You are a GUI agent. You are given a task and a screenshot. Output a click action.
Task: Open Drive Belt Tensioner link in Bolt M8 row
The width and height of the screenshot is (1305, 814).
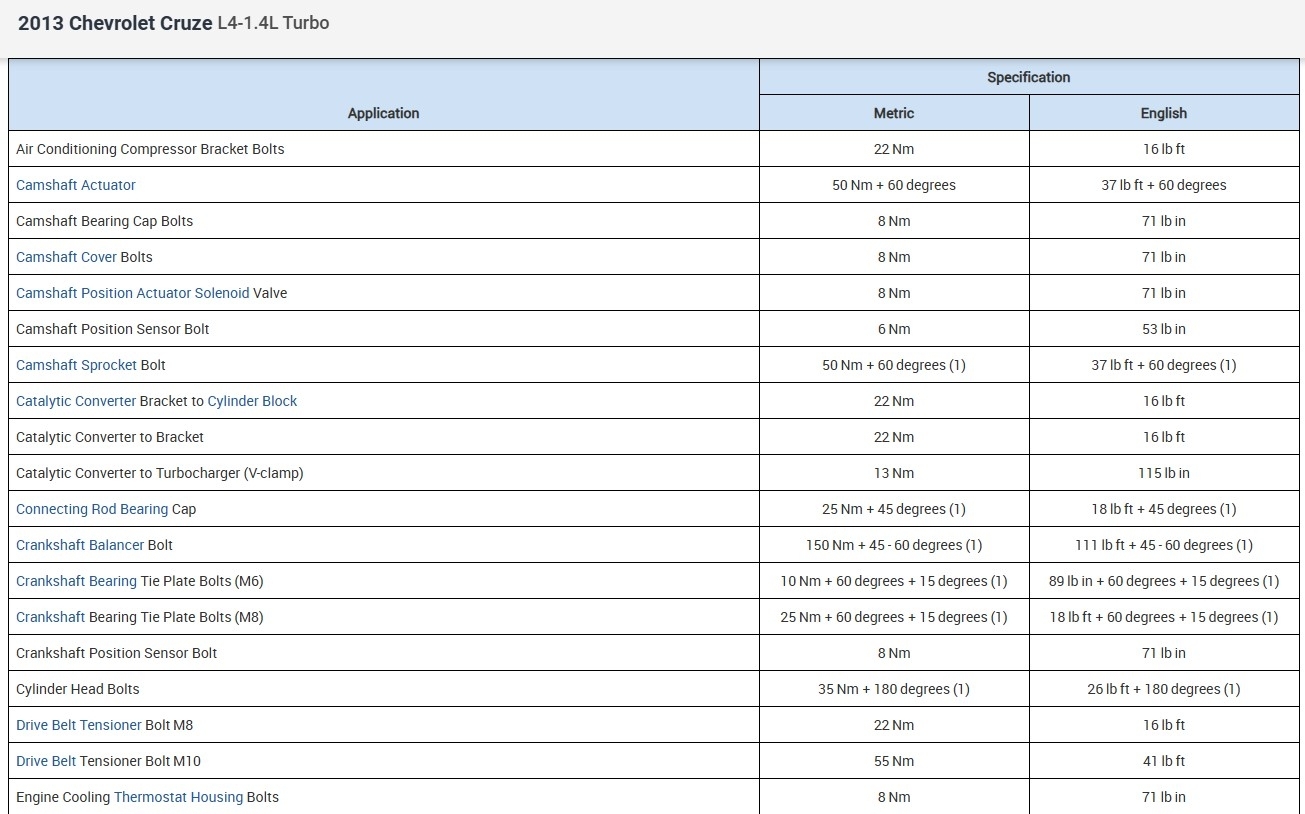pos(78,725)
